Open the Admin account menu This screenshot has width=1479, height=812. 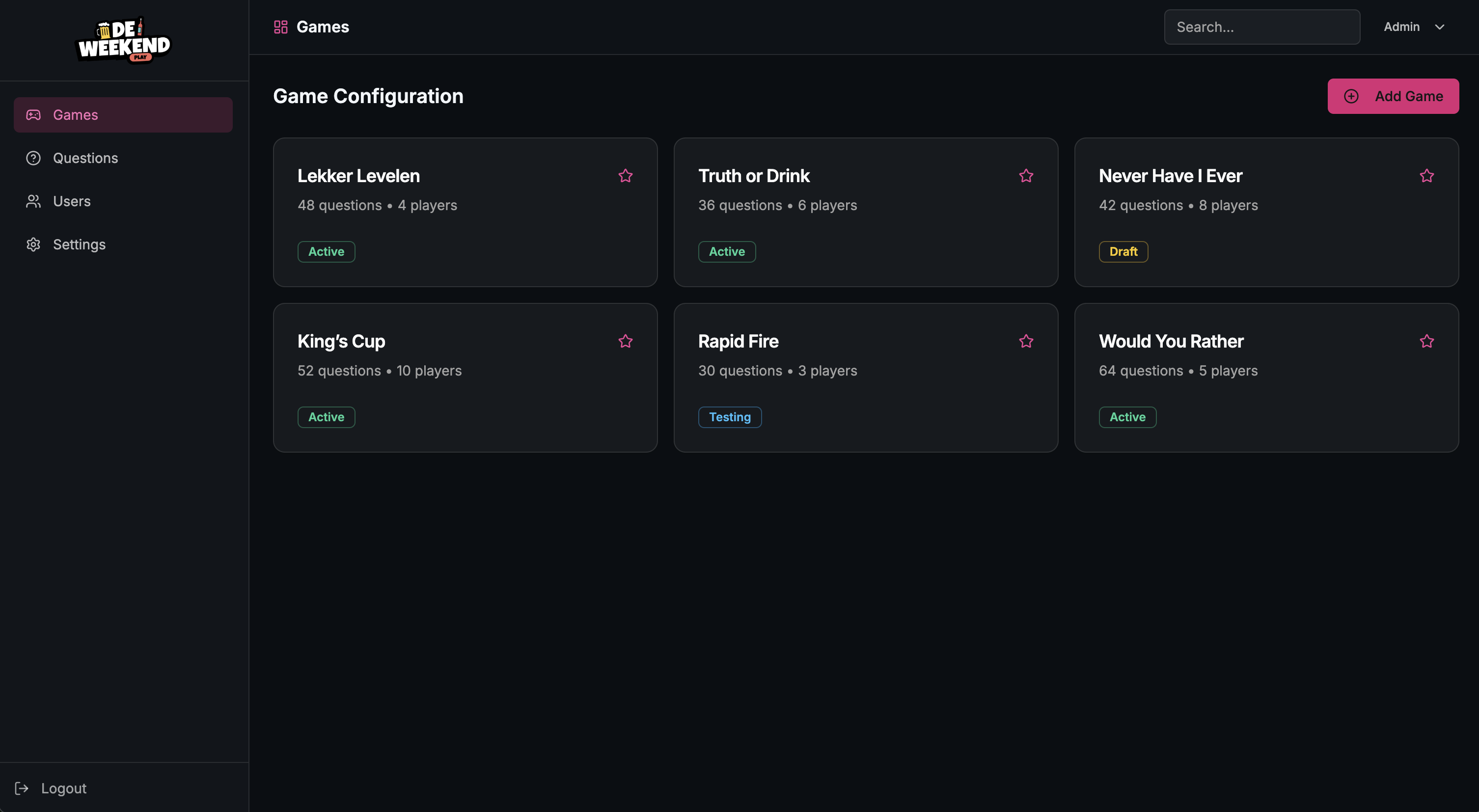click(1401, 27)
